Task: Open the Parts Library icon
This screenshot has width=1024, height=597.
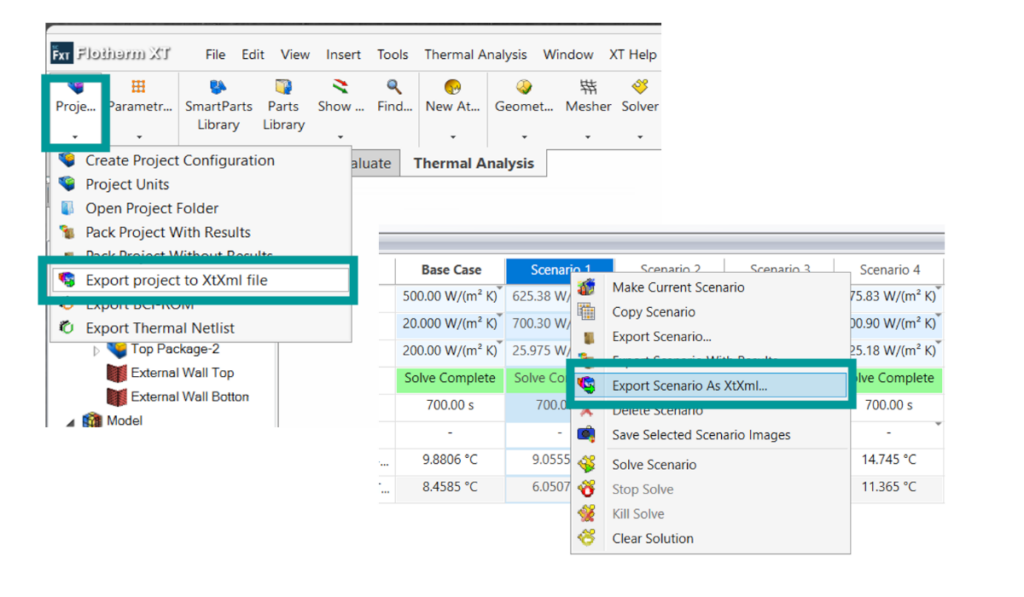Action: pos(283,88)
